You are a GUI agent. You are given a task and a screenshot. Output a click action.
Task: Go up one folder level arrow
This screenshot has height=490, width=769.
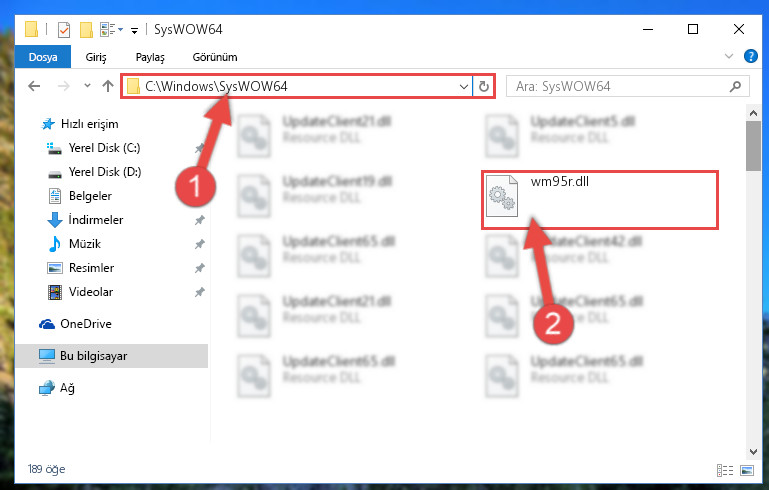[x=108, y=86]
